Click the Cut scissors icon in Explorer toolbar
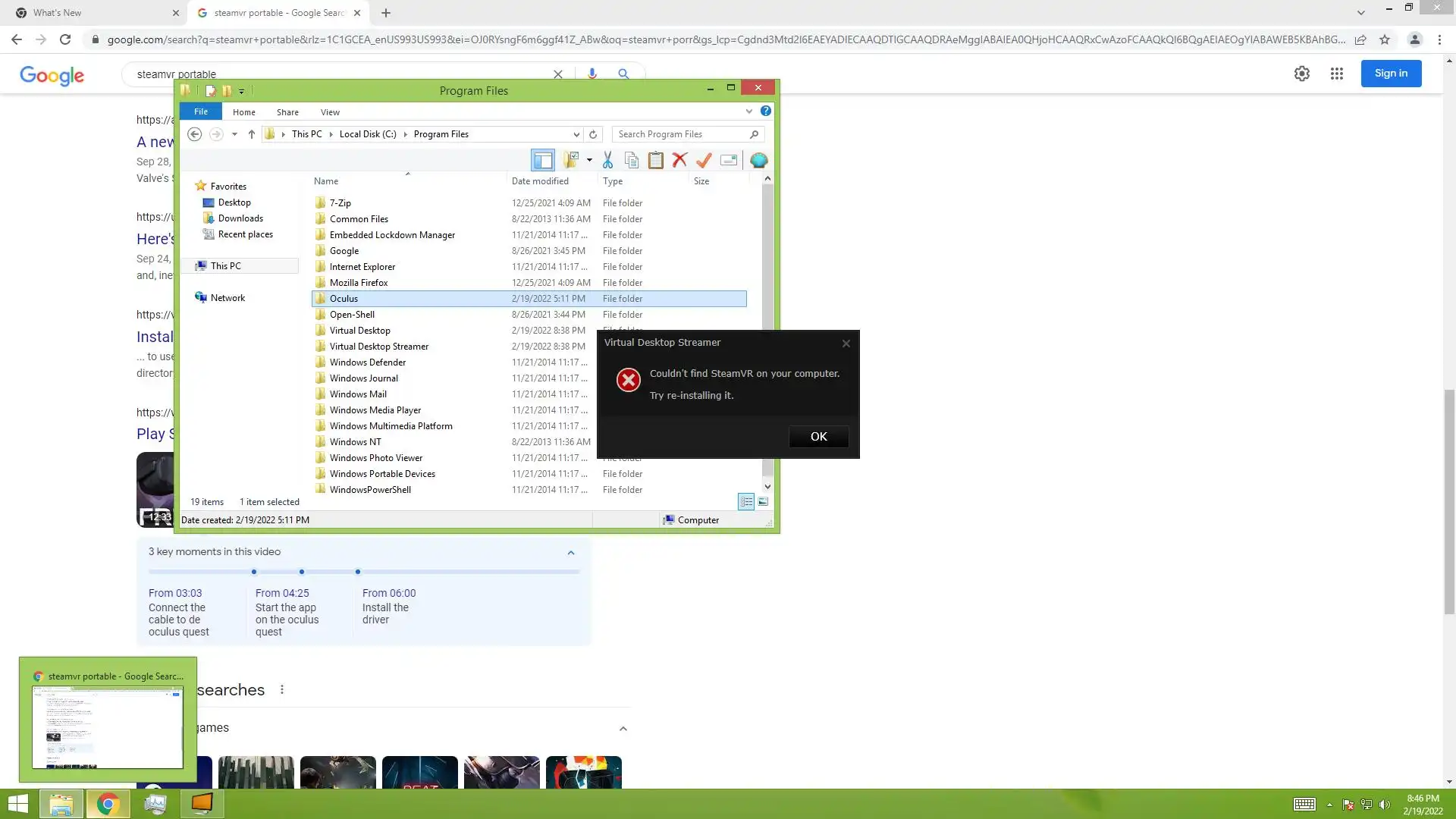The image size is (1456, 819). [607, 160]
